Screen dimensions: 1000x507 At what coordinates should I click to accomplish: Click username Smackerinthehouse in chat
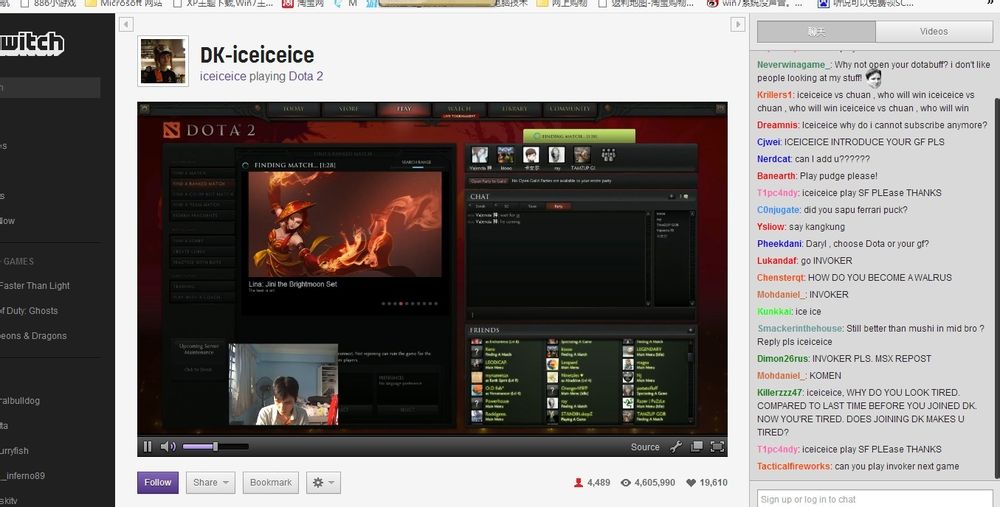coord(800,328)
